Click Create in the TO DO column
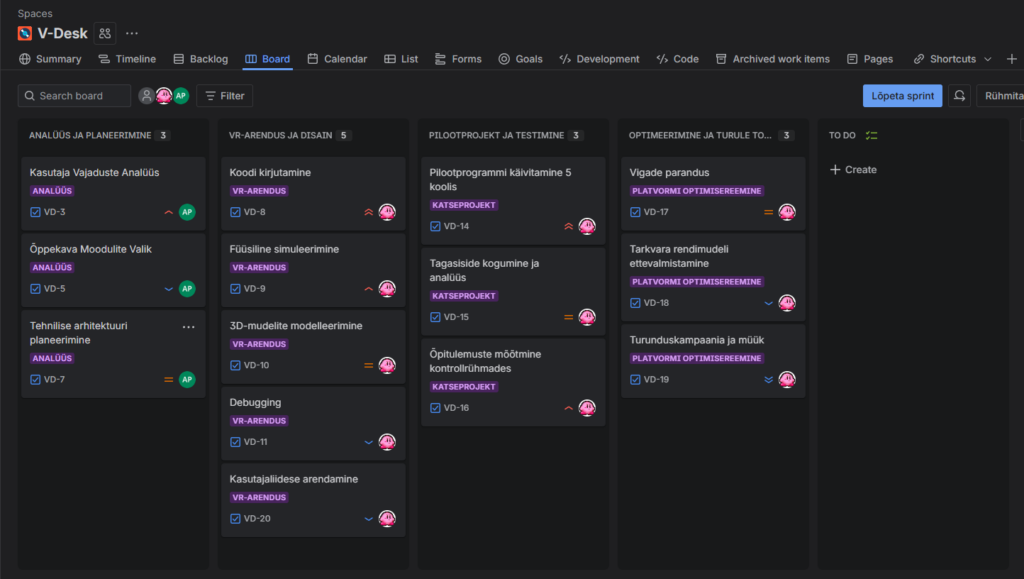 (853, 170)
